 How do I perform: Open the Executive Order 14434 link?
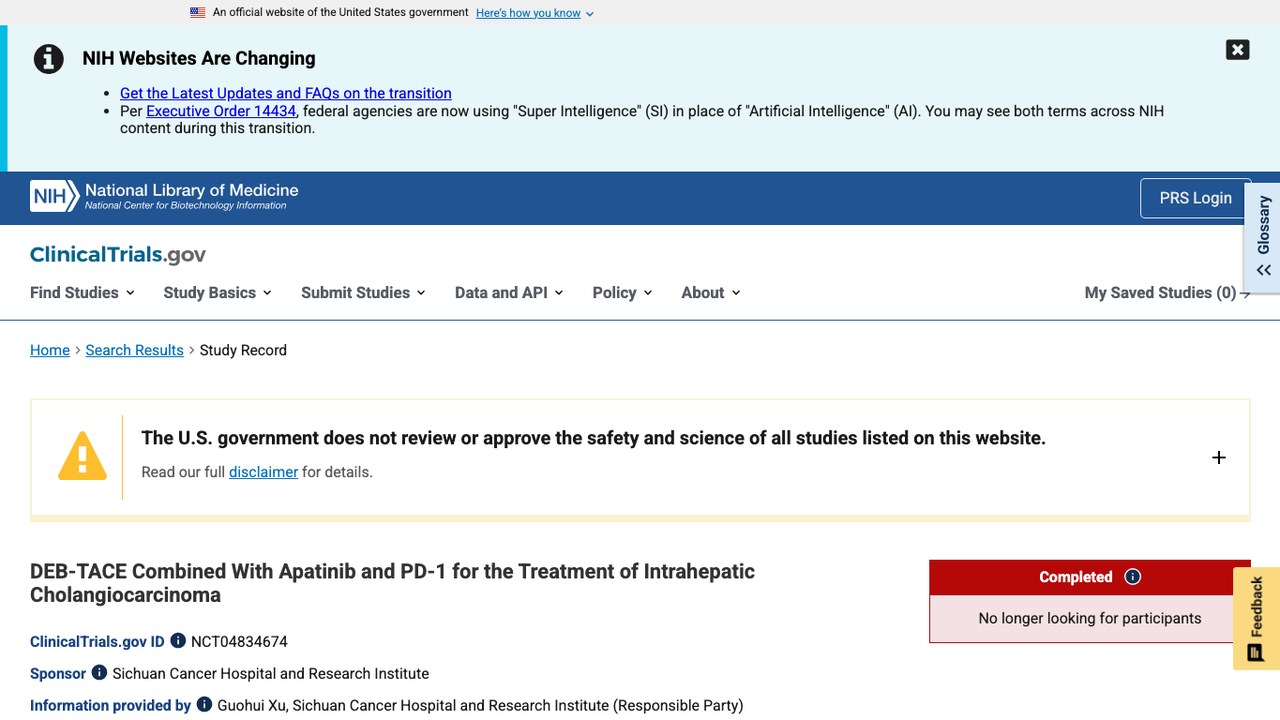pos(221,111)
